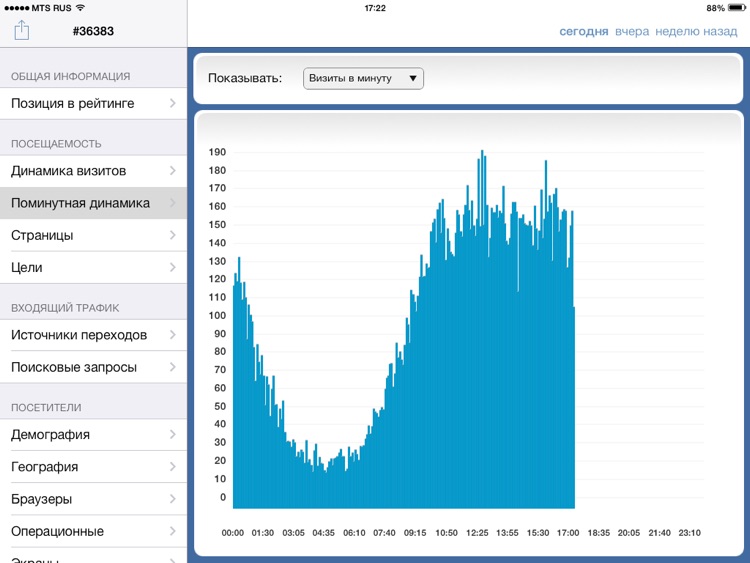
Task: Open 'Браузеры' section
Action: 93,499
